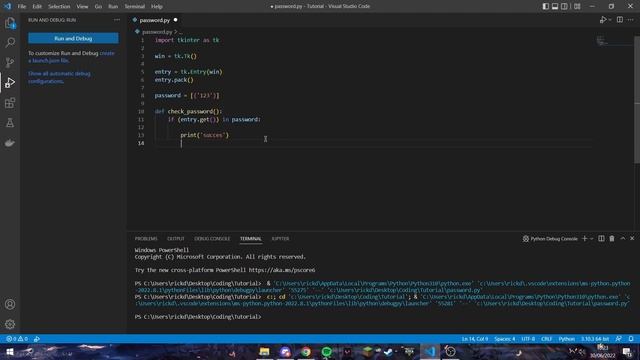640x360 pixels.
Task: Switch to the Problems panel tab
Action: tap(146, 238)
